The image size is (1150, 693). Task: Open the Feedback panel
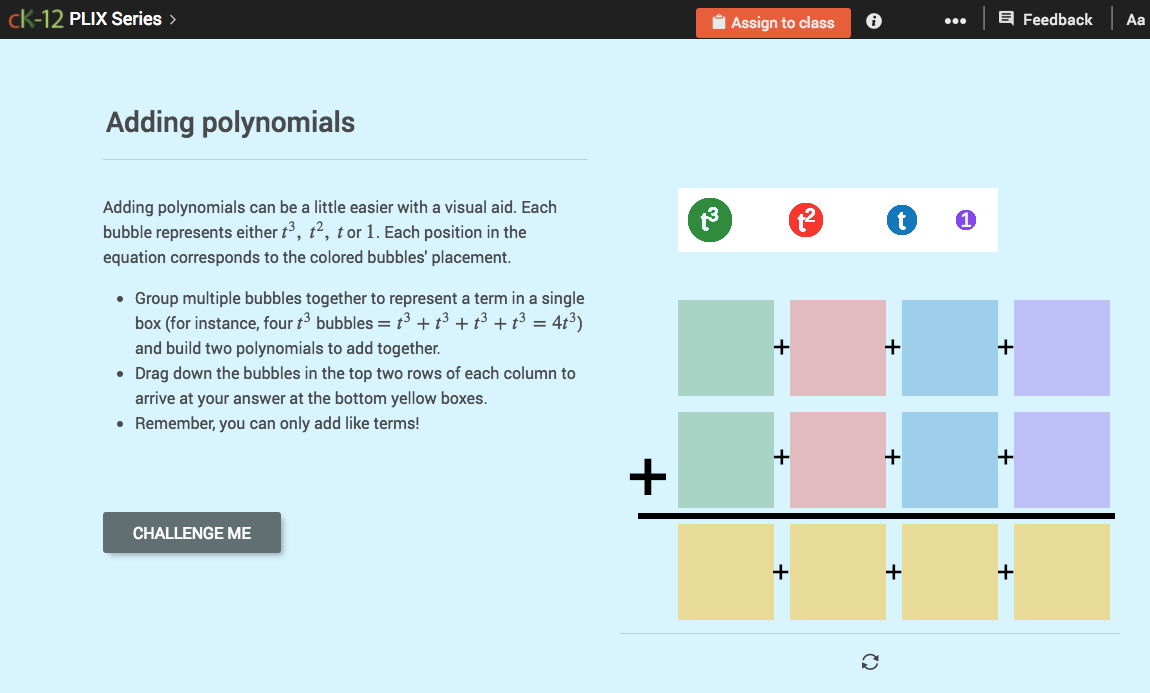pos(1045,18)
